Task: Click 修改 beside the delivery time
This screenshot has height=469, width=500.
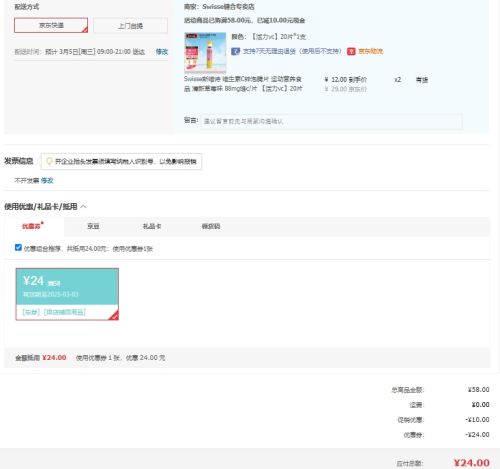Action: (162, 52)
